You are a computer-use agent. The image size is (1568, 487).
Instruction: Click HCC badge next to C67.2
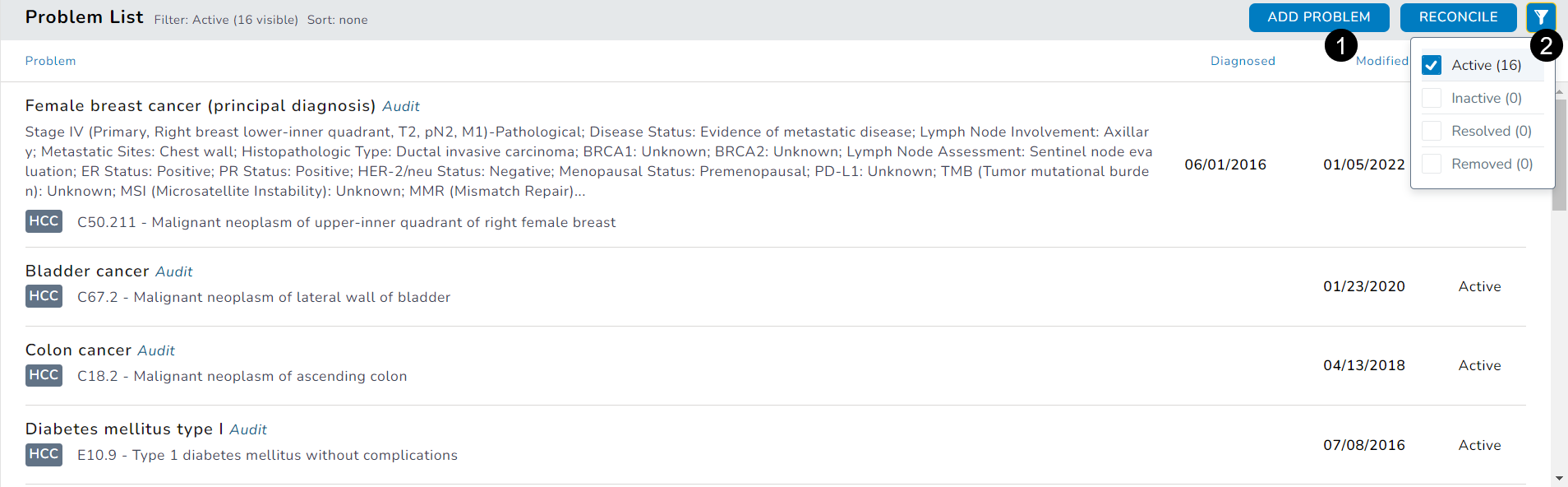click(x=44, y=296)
